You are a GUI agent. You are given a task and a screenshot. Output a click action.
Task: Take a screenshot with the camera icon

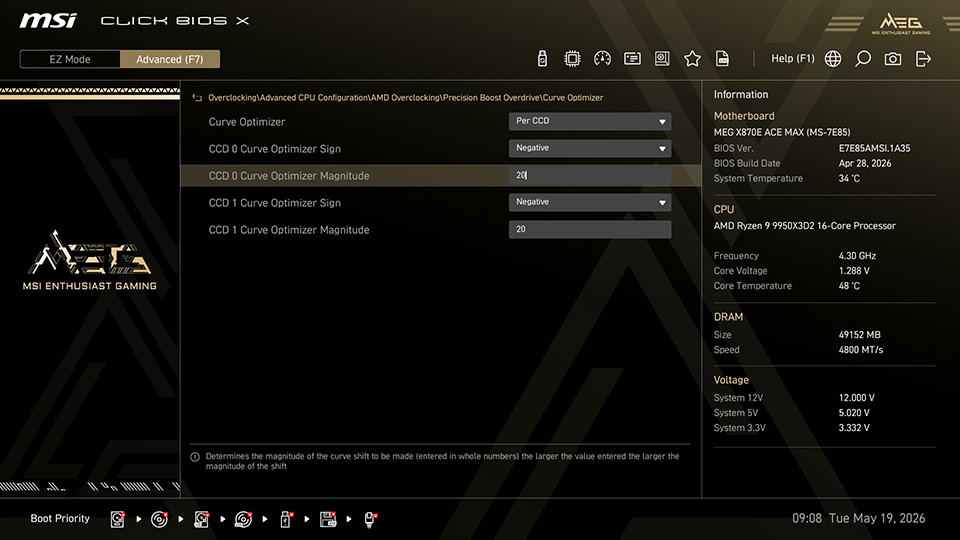[x=893, y=59]
